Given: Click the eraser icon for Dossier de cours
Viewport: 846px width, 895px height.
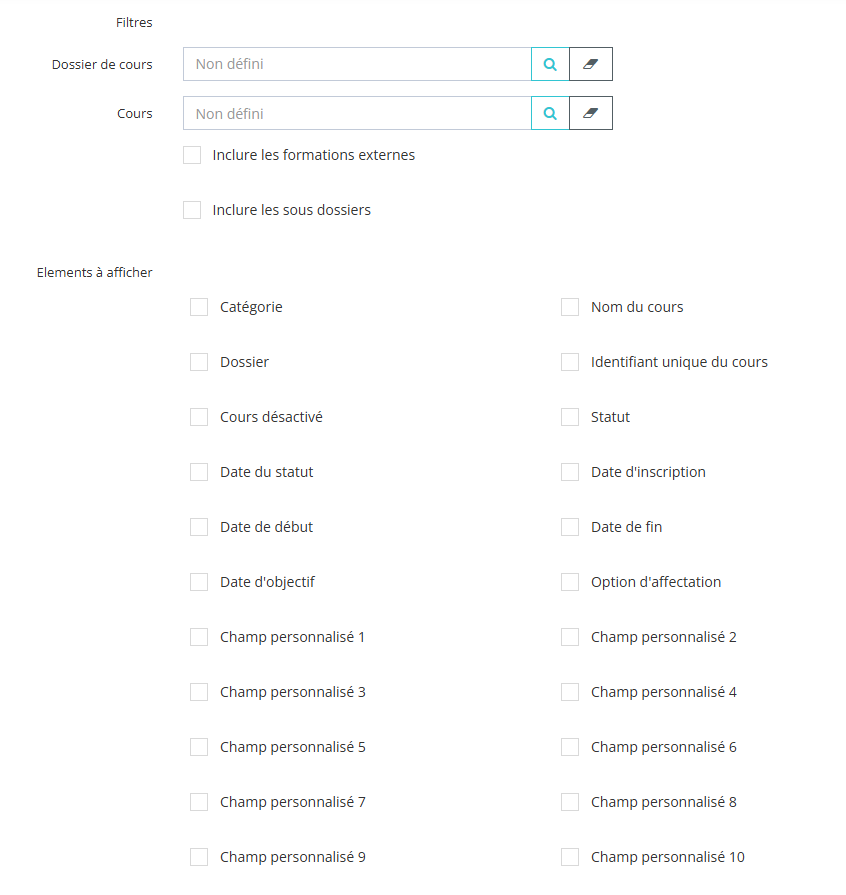Looking at the screenshot, I should [590, 64].
